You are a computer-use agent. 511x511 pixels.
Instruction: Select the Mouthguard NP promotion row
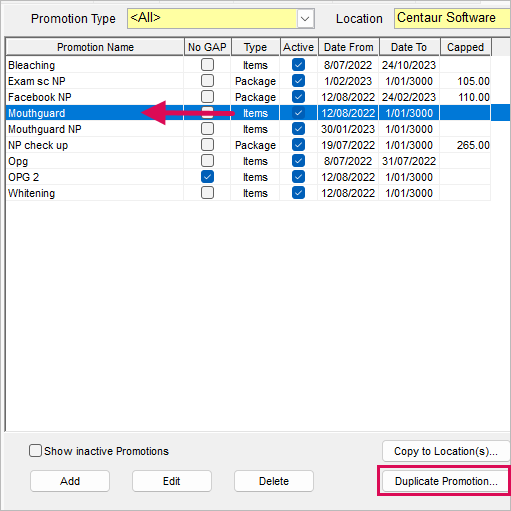[x=248, y=129]
